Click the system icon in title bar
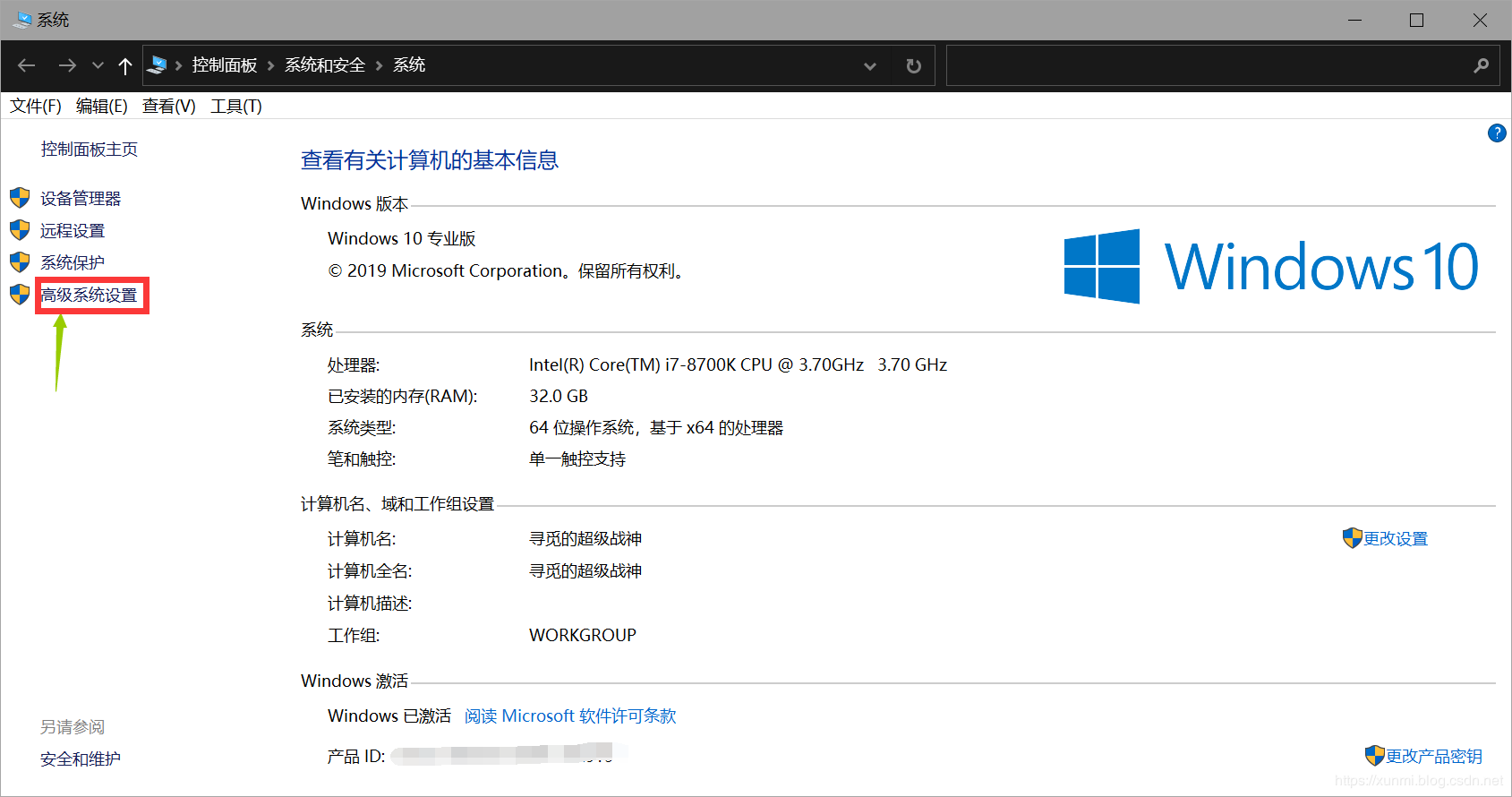The height and width of the screenshot is (797, 1512). (x=22, y=20)
